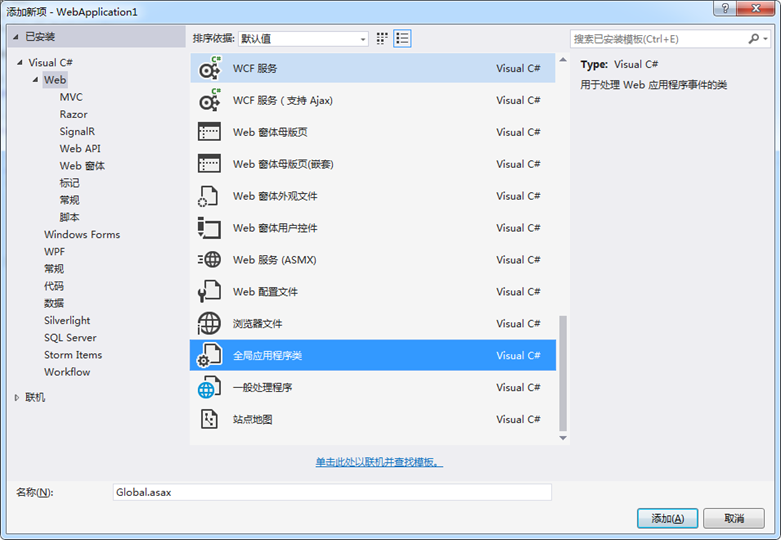Viewport: 781px width, 540px height.
Task: Select Web 服务 (ASMX) template name
Action: tap(274, 260)
